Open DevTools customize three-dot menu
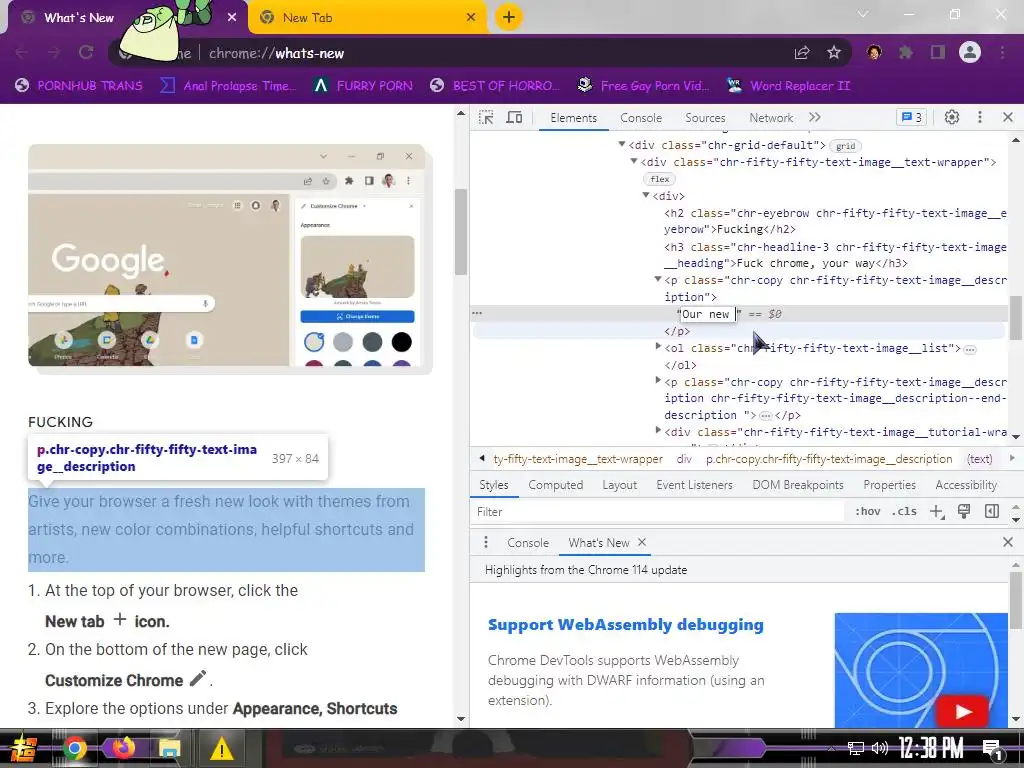 [980, 118]
